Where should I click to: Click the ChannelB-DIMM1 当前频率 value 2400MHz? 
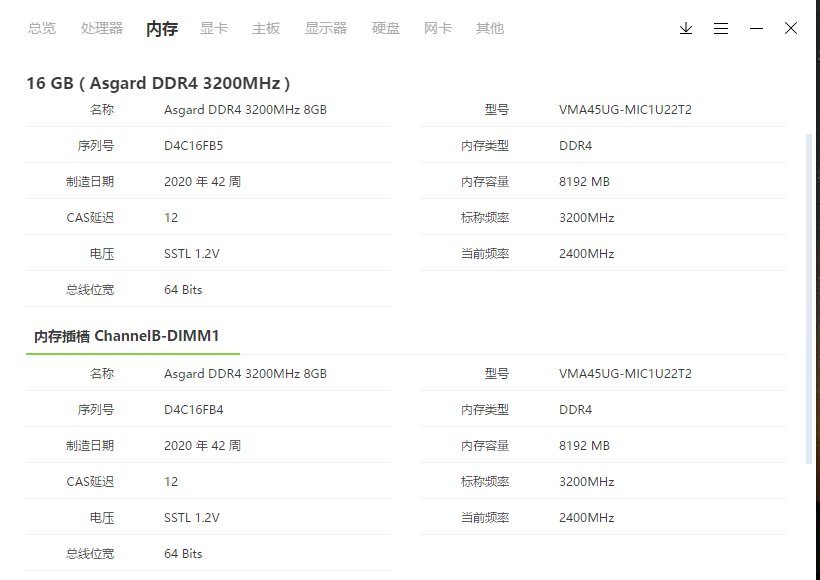pyautogui.click(x=586, y=518)
